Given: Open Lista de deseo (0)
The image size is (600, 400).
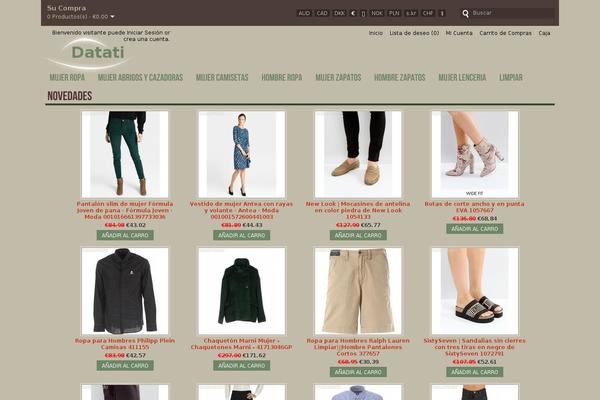Looking at the screenshot, I should tap(414, 33).
